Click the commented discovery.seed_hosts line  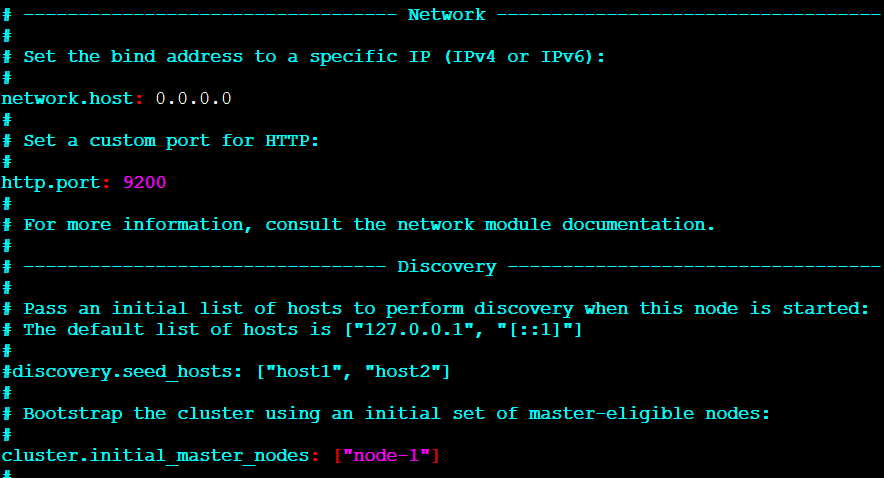click(226, 372)
